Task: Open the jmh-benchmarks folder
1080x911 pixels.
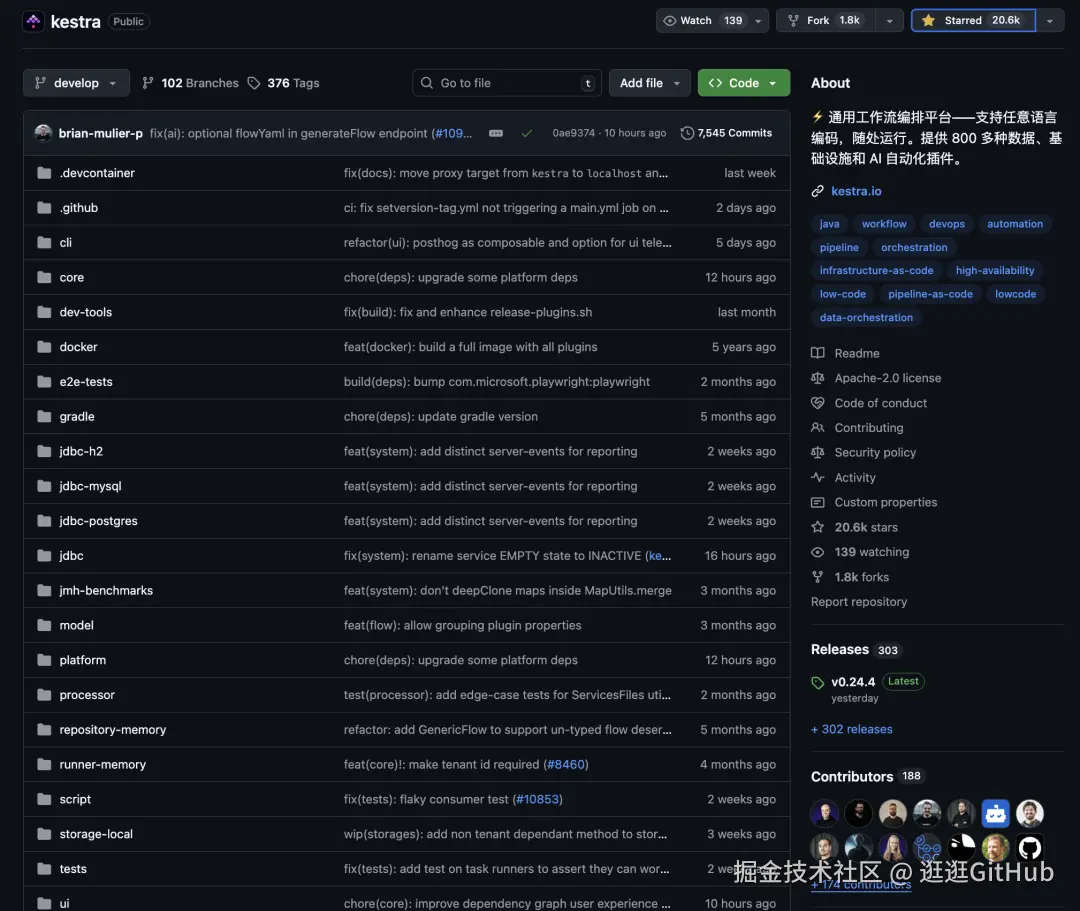Action: pyautogui.click(x=106, y=590)
